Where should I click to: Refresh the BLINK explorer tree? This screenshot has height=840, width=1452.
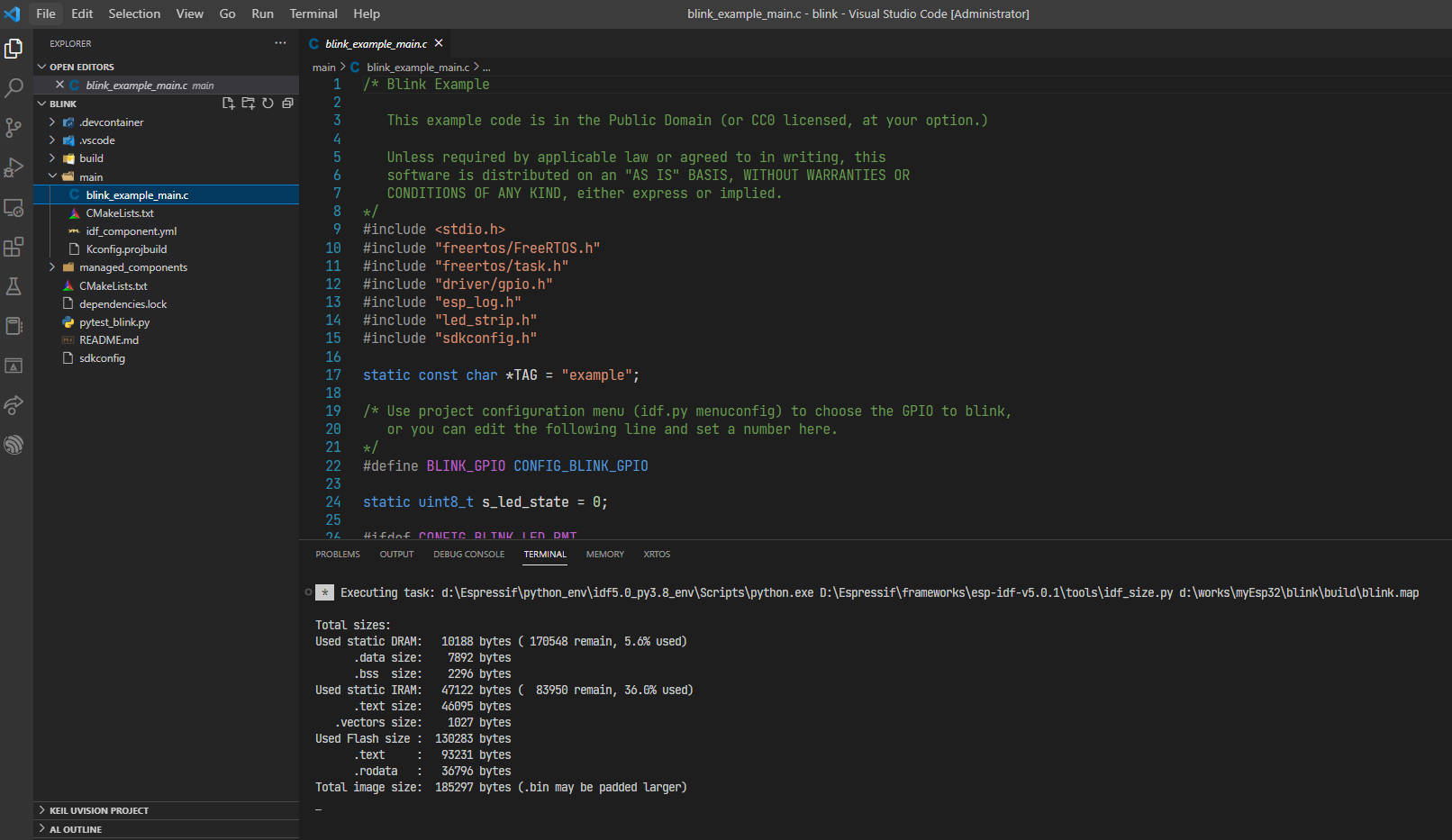(x=268, y=104)
